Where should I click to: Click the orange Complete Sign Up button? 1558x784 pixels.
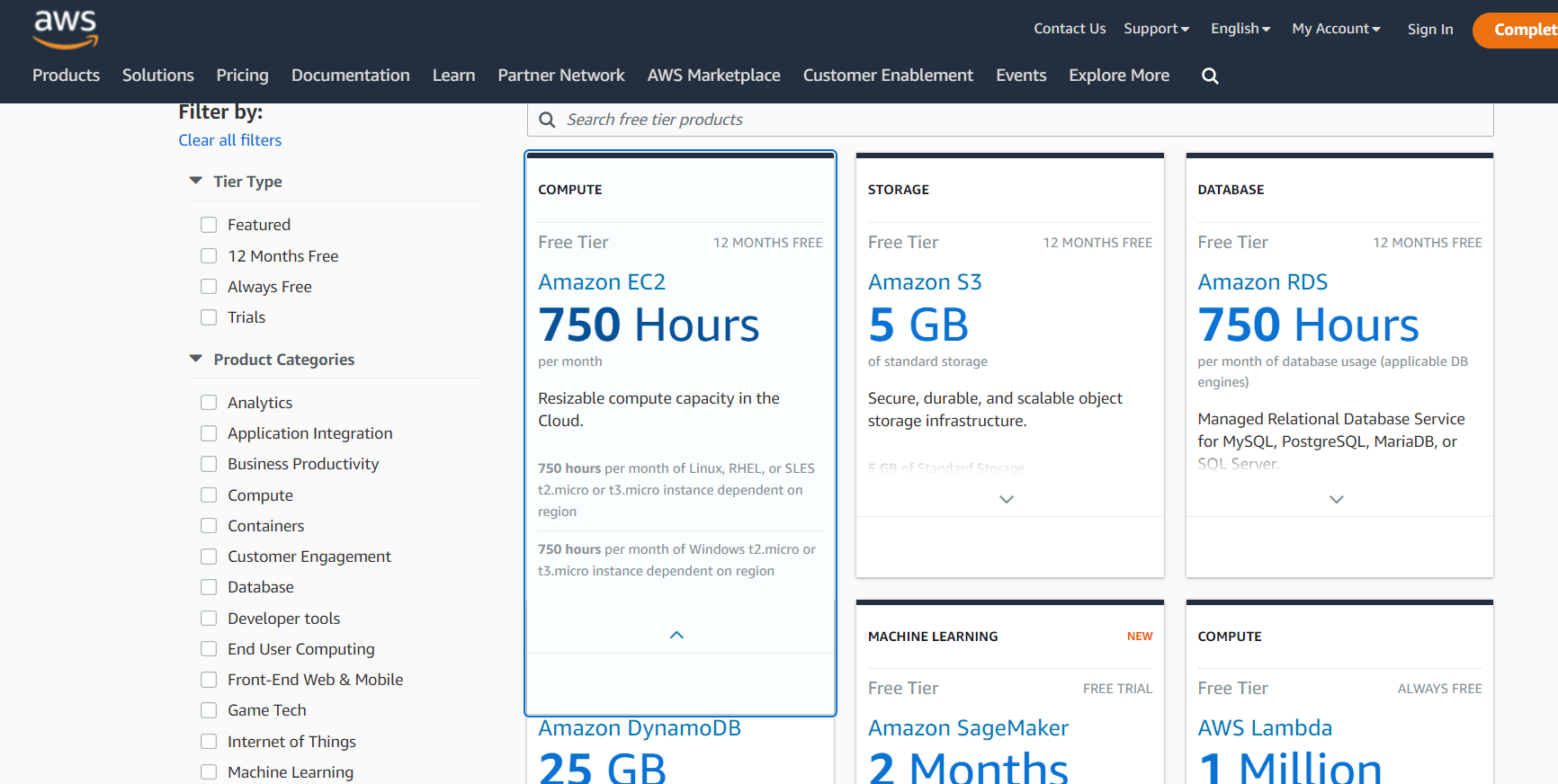1516,30
